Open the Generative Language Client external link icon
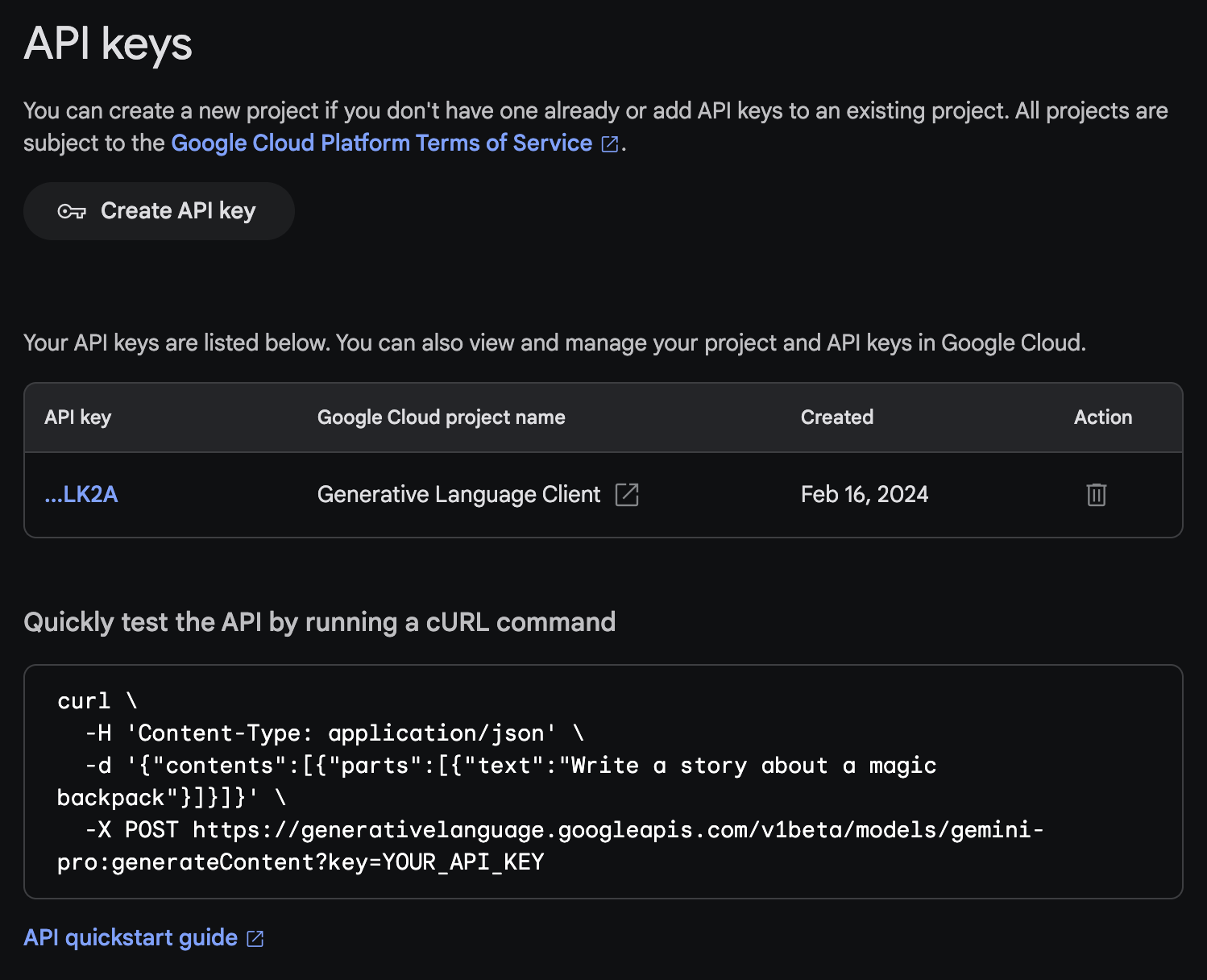The image size is (1207, 980). click(x=627, y=495)
